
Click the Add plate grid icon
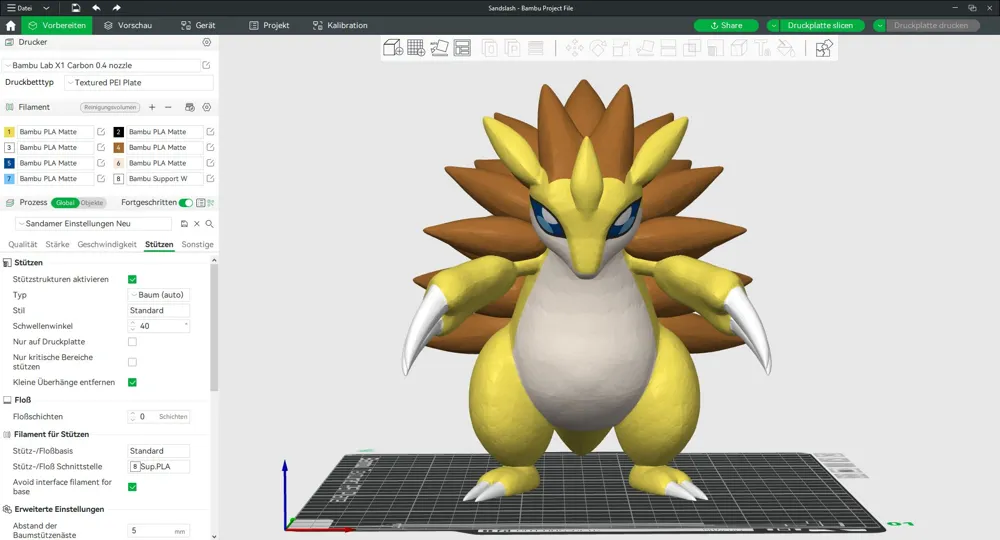(416, 48)
